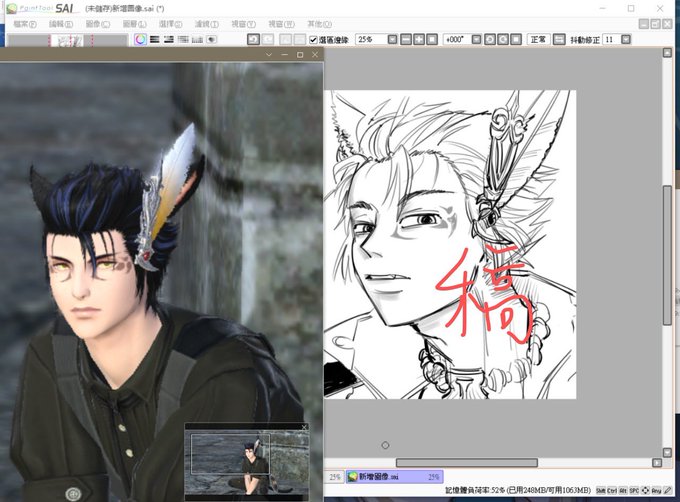Close the mini preview in reference window
Screen dimensions: 680x502
(304, 427)
